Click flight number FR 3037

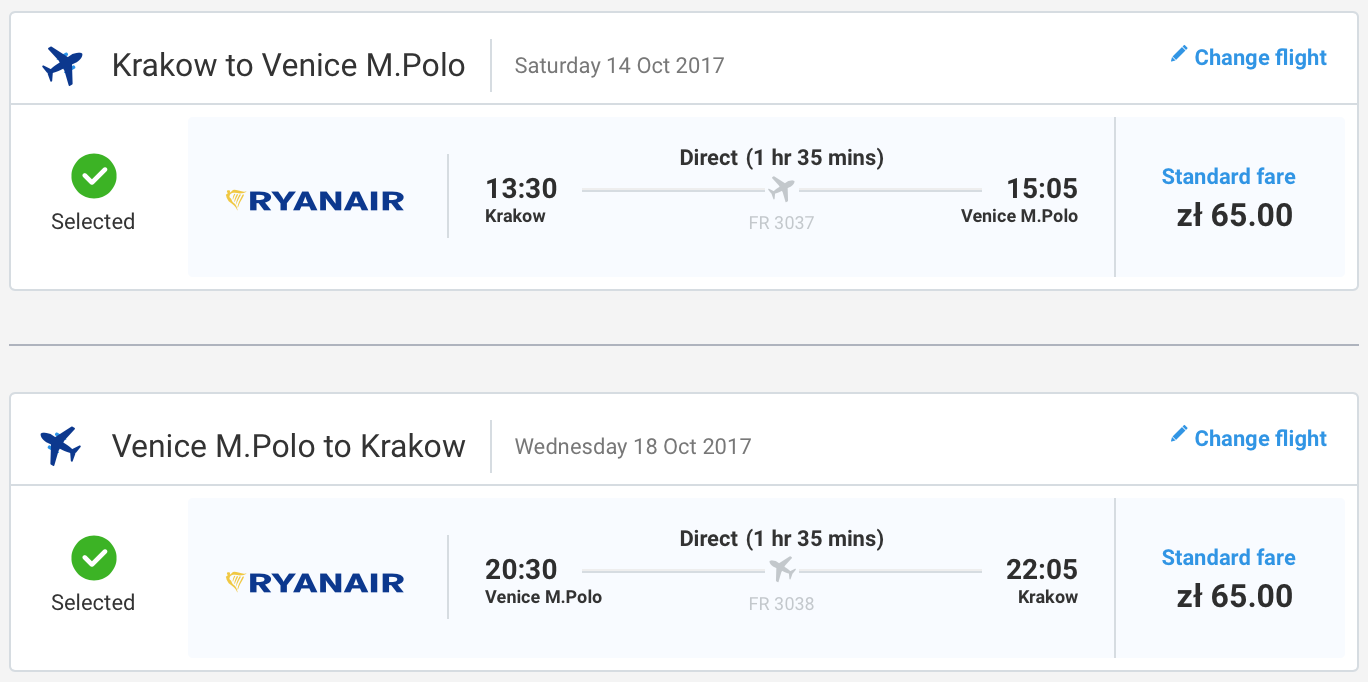click(781, 223)
